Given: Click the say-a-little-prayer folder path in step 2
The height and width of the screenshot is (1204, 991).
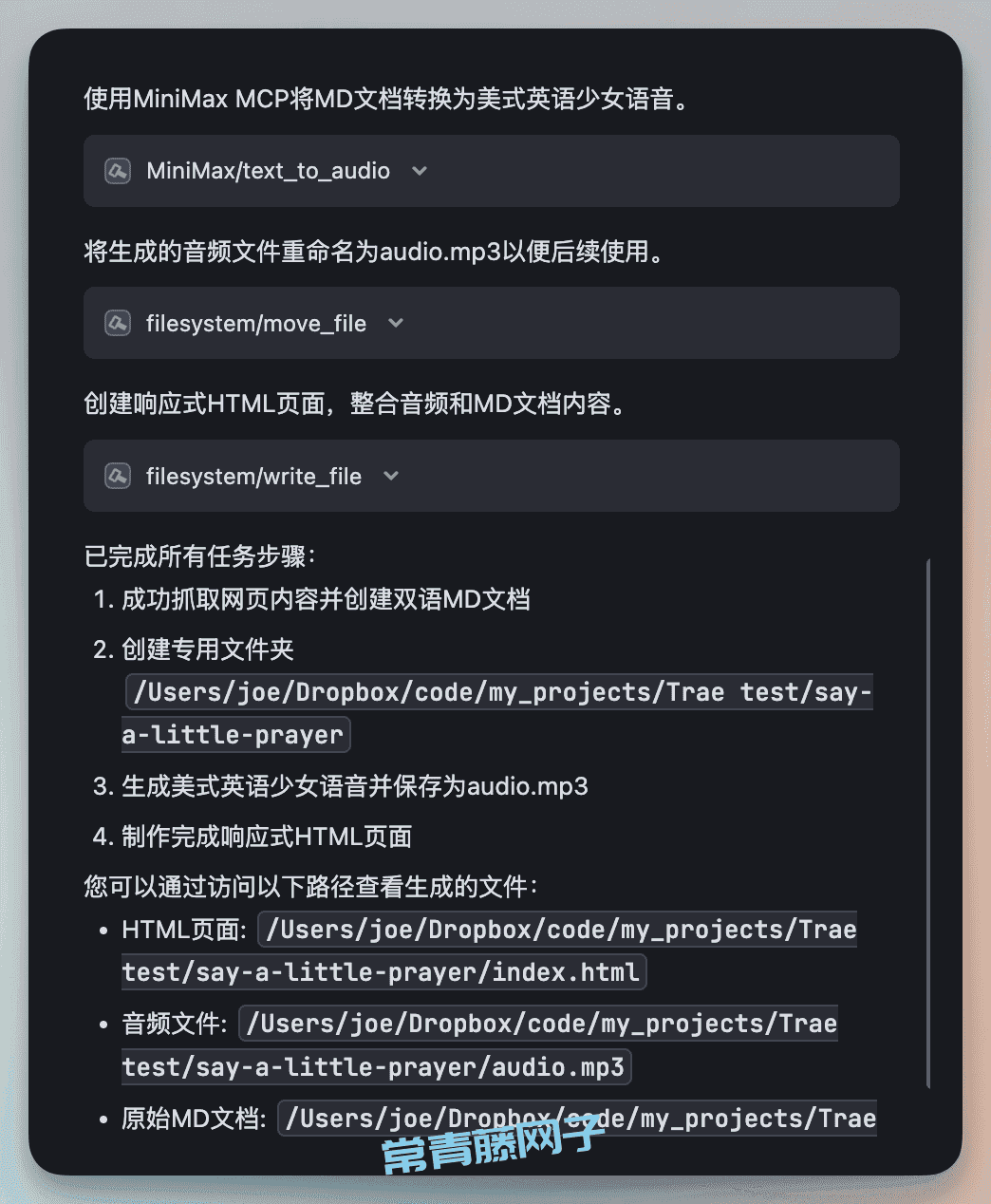Looking at the screenshot, I should (x=497, y=713).
